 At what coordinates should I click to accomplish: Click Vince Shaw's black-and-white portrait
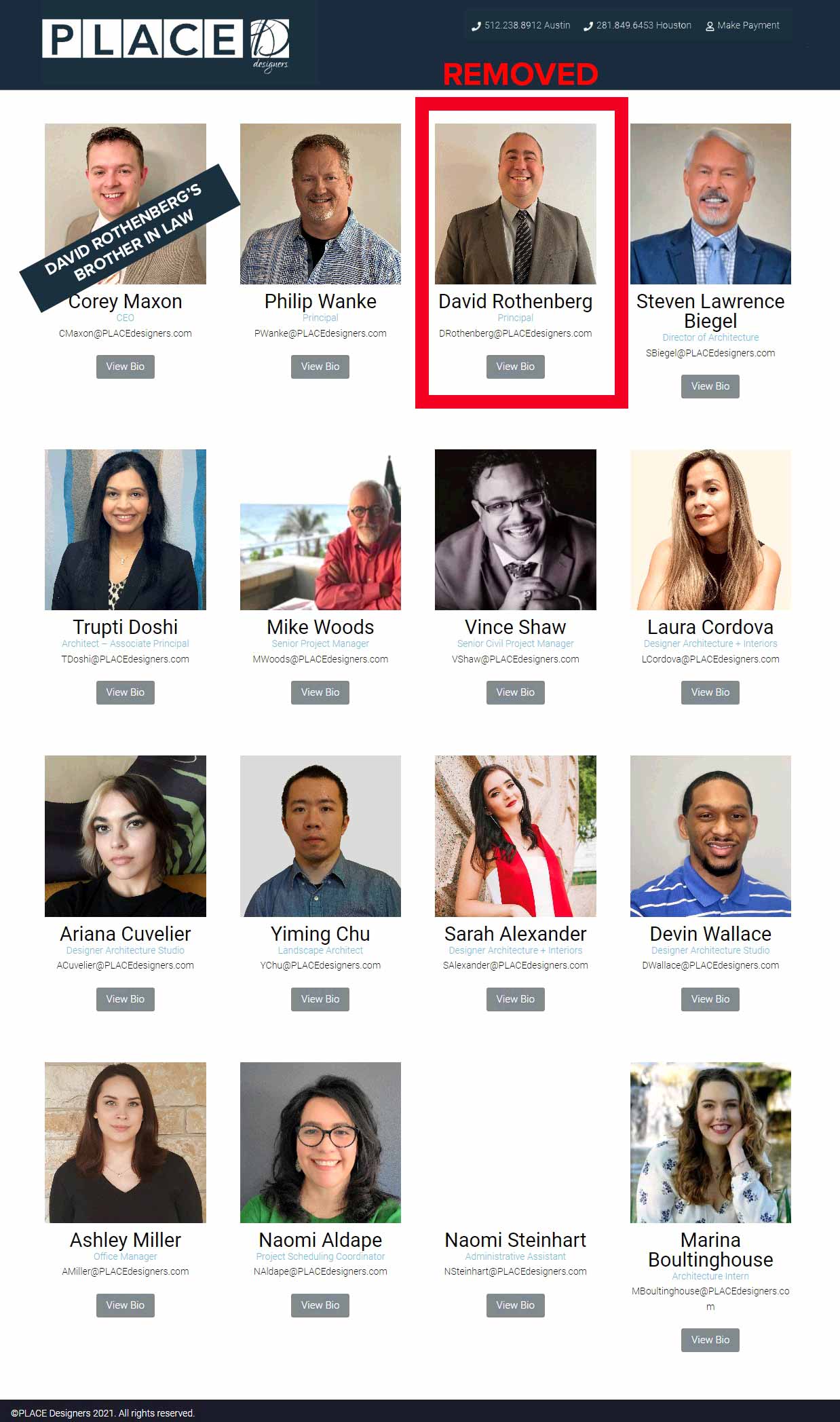pos(516,529)
